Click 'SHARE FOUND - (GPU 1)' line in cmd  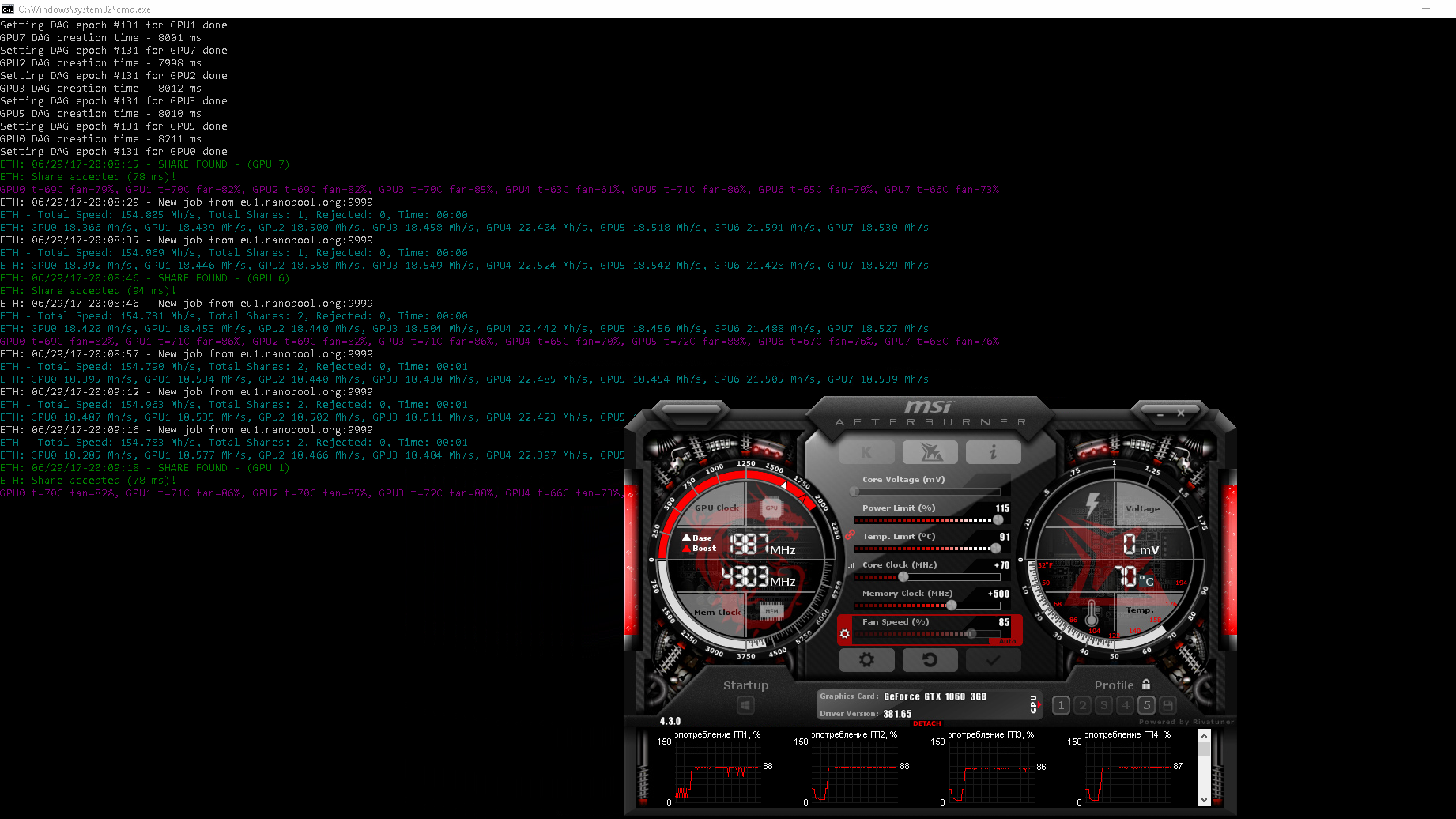(x=145, y=468)
